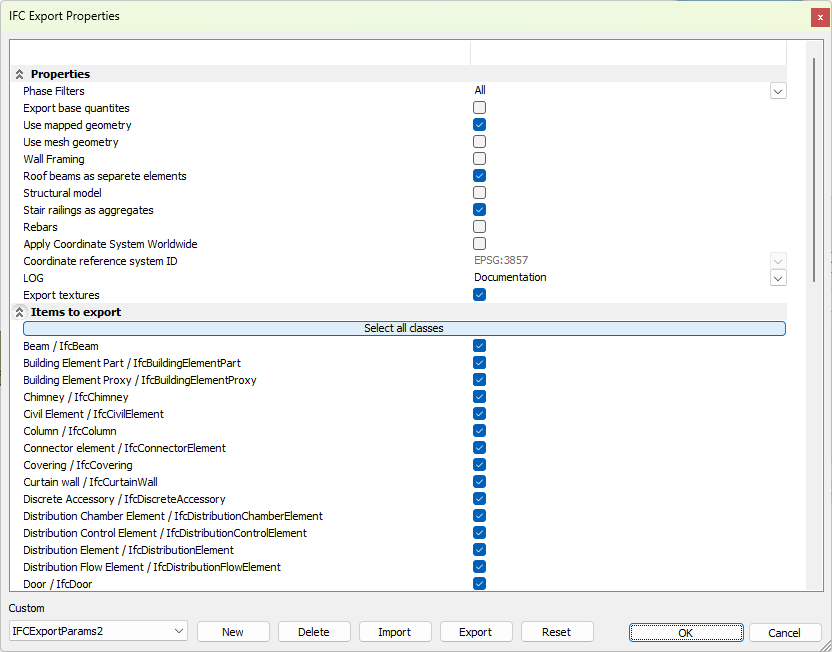Tick the Structural model checkbox
This screenshot has width=832, height=652.
point(480,193)
